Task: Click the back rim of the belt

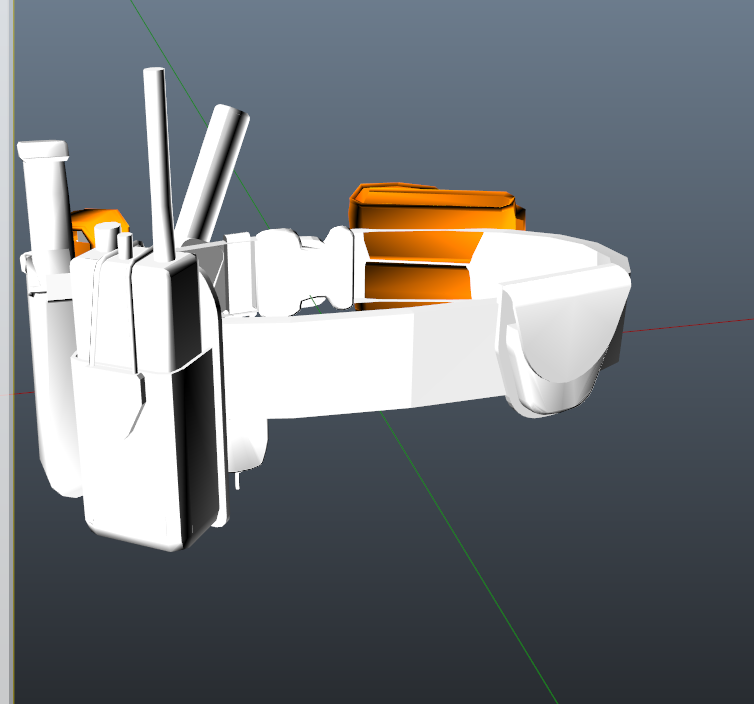Action: click(560, 245)
